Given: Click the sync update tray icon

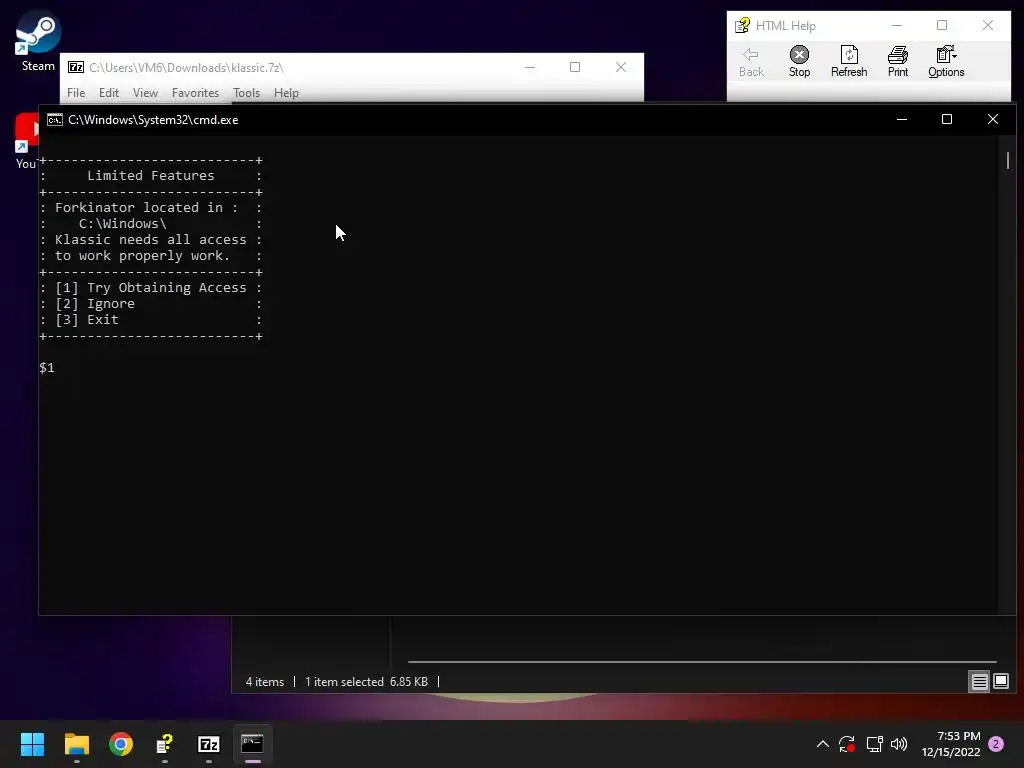Looking at the screenshot, I should point(847,744).
